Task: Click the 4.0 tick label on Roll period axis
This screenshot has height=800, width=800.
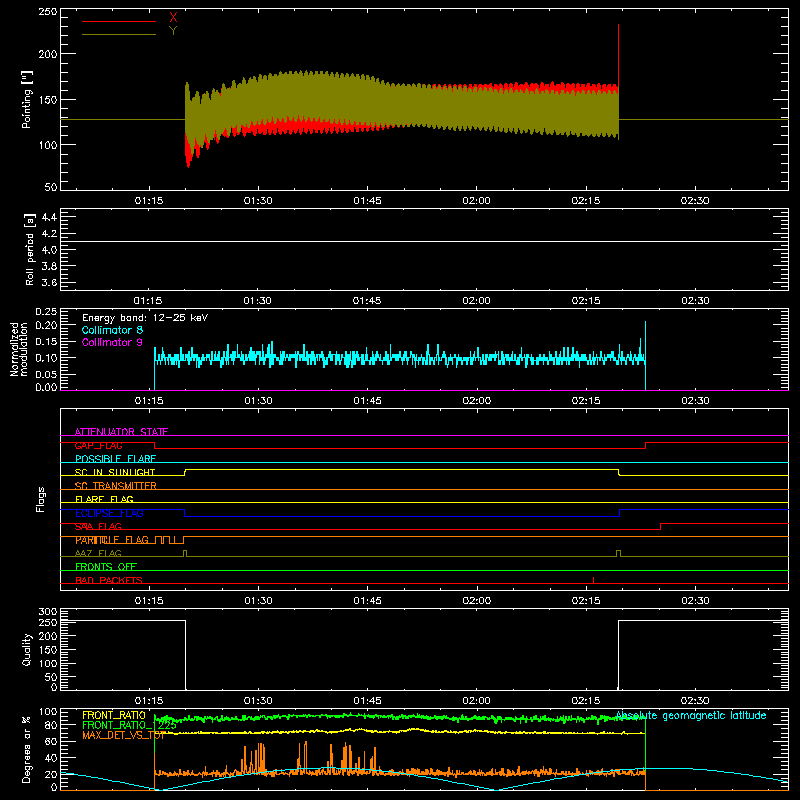Action: [x=49, y=249]
